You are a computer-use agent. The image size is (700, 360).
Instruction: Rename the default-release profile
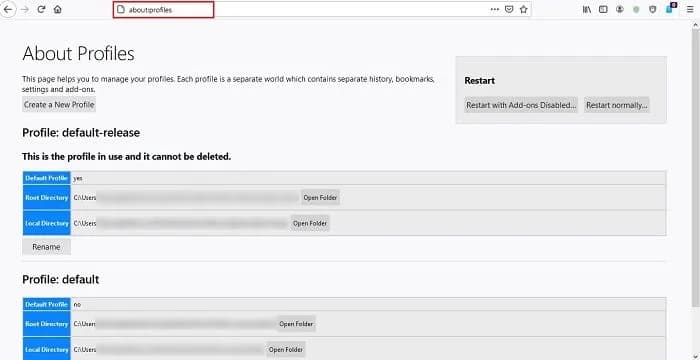(46, 247)
